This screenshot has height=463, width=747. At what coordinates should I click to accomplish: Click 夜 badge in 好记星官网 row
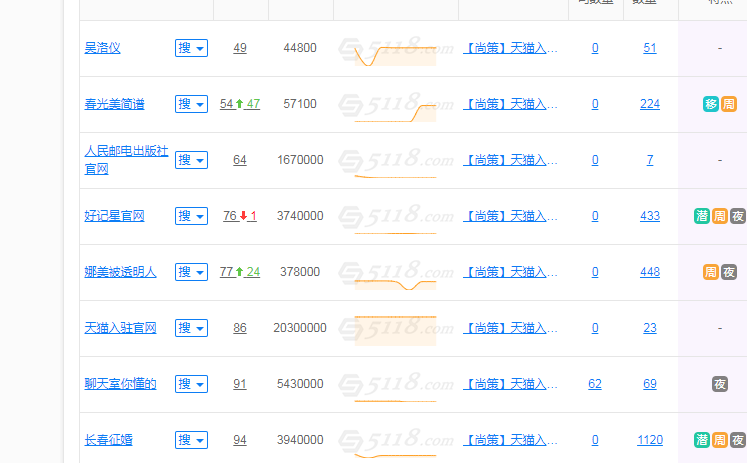point(738,216)
